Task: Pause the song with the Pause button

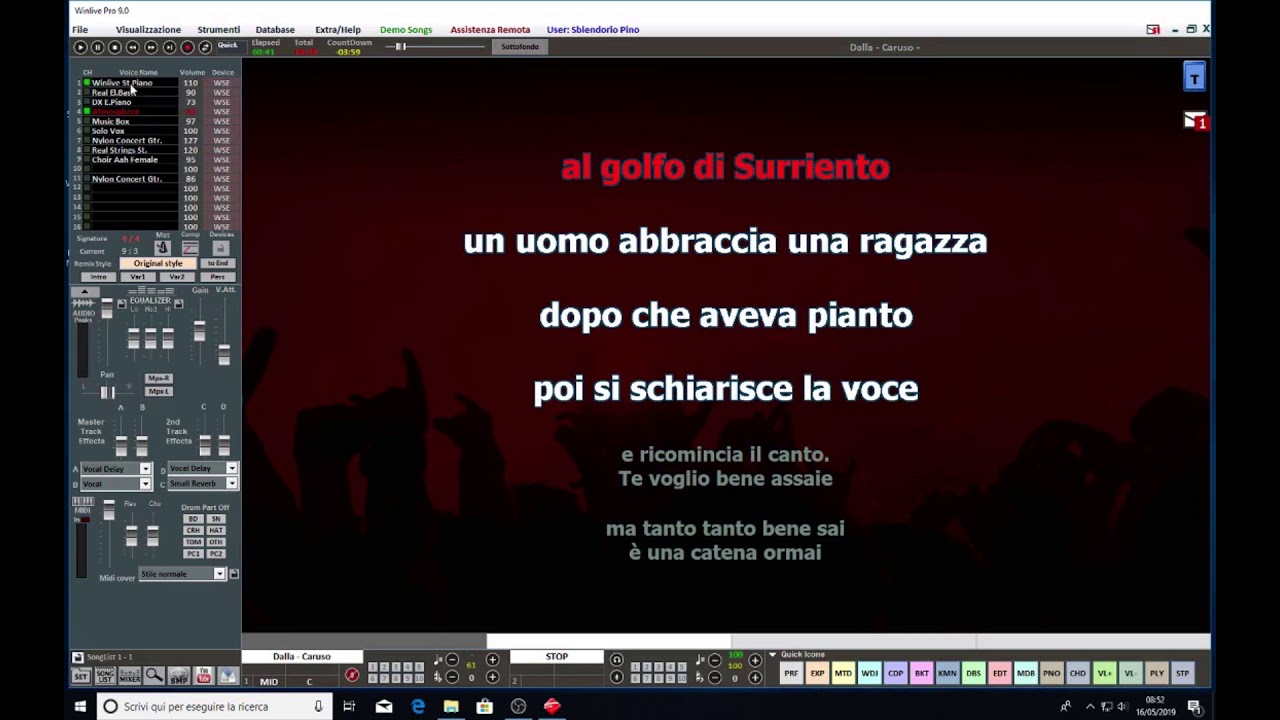Action: pyautogui.click(x=98, y=47)
